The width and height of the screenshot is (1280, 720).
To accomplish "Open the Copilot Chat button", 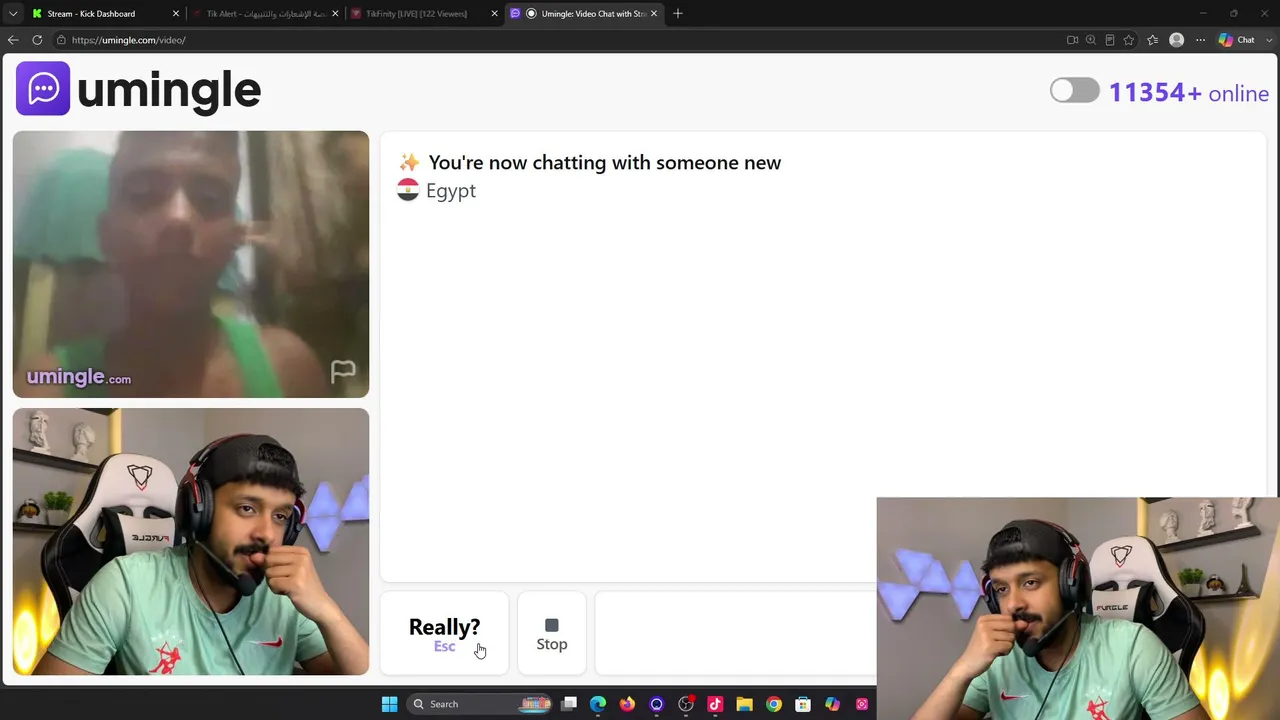I will pyautogui.click(x=1236, y=40).
